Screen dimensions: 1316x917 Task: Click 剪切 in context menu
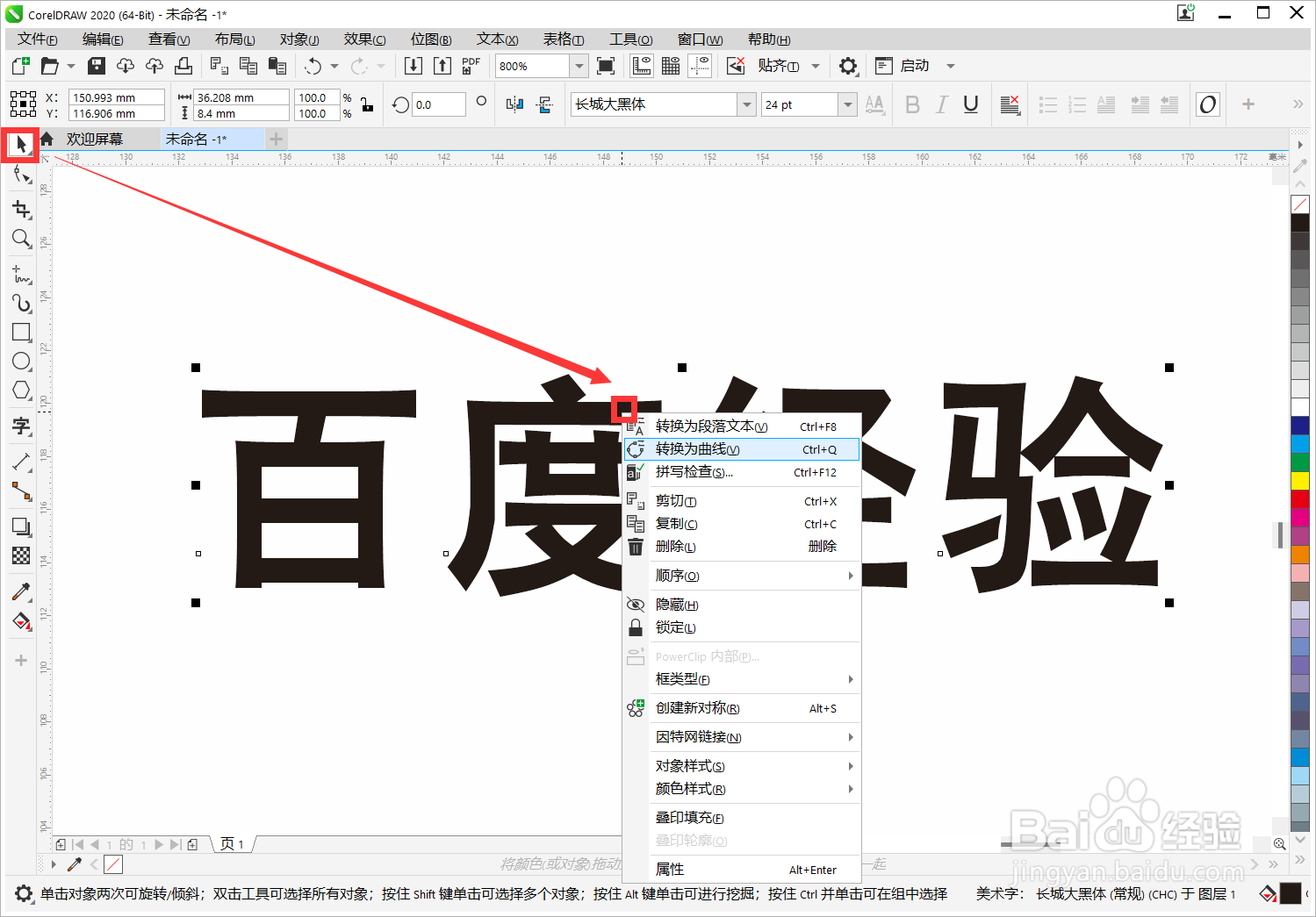[742, 501]
